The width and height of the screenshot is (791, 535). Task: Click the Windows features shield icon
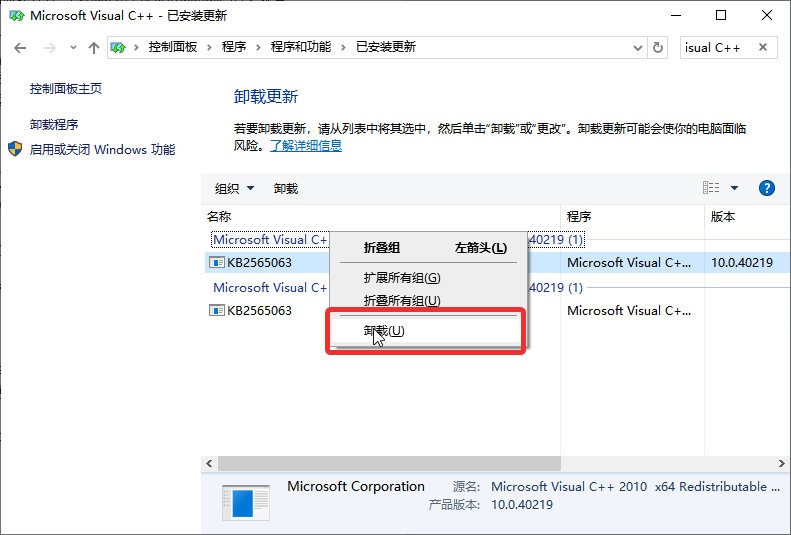click(15, 149)
